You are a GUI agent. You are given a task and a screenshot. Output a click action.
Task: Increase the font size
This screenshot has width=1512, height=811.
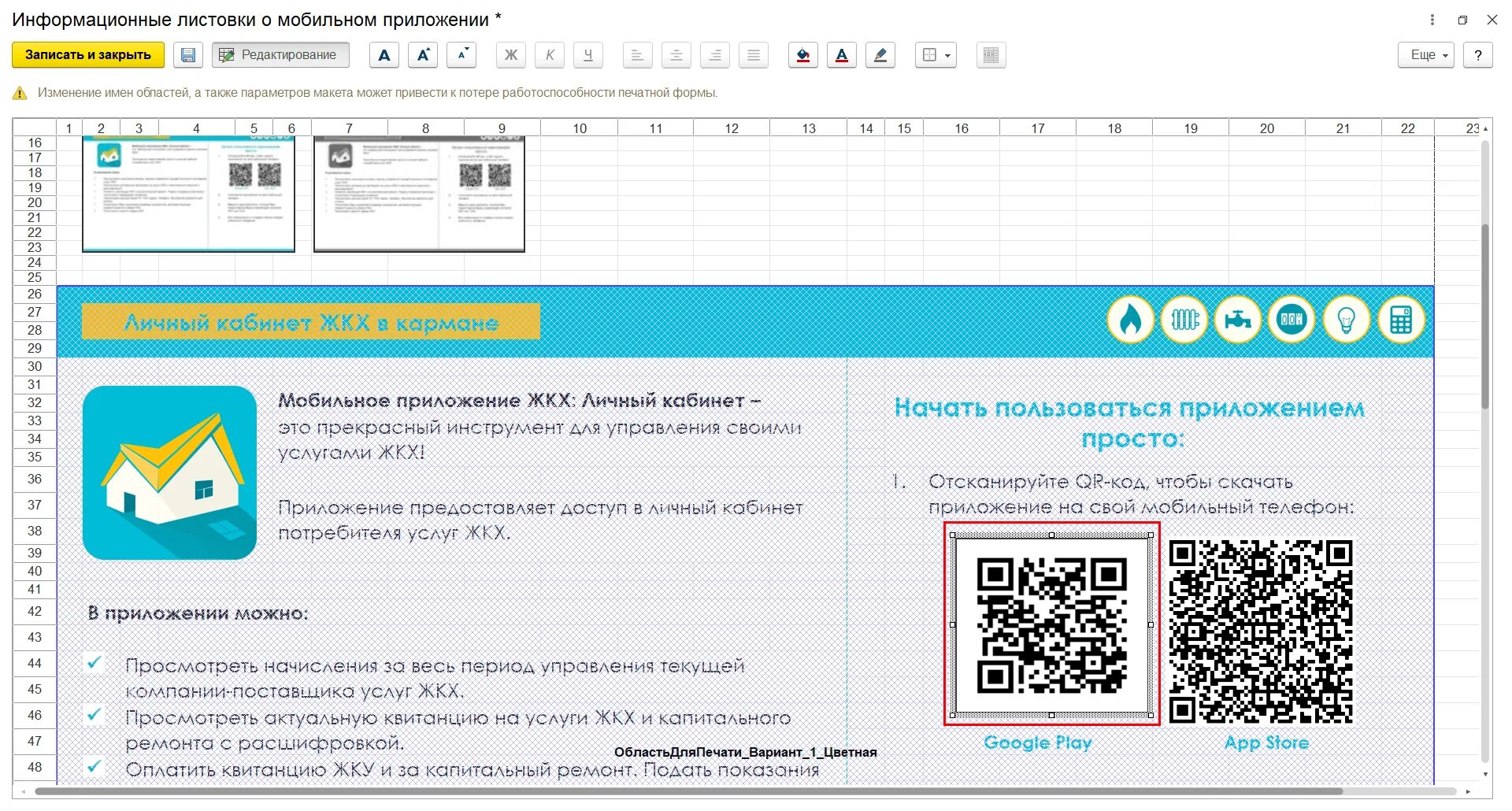coord(423,55)
